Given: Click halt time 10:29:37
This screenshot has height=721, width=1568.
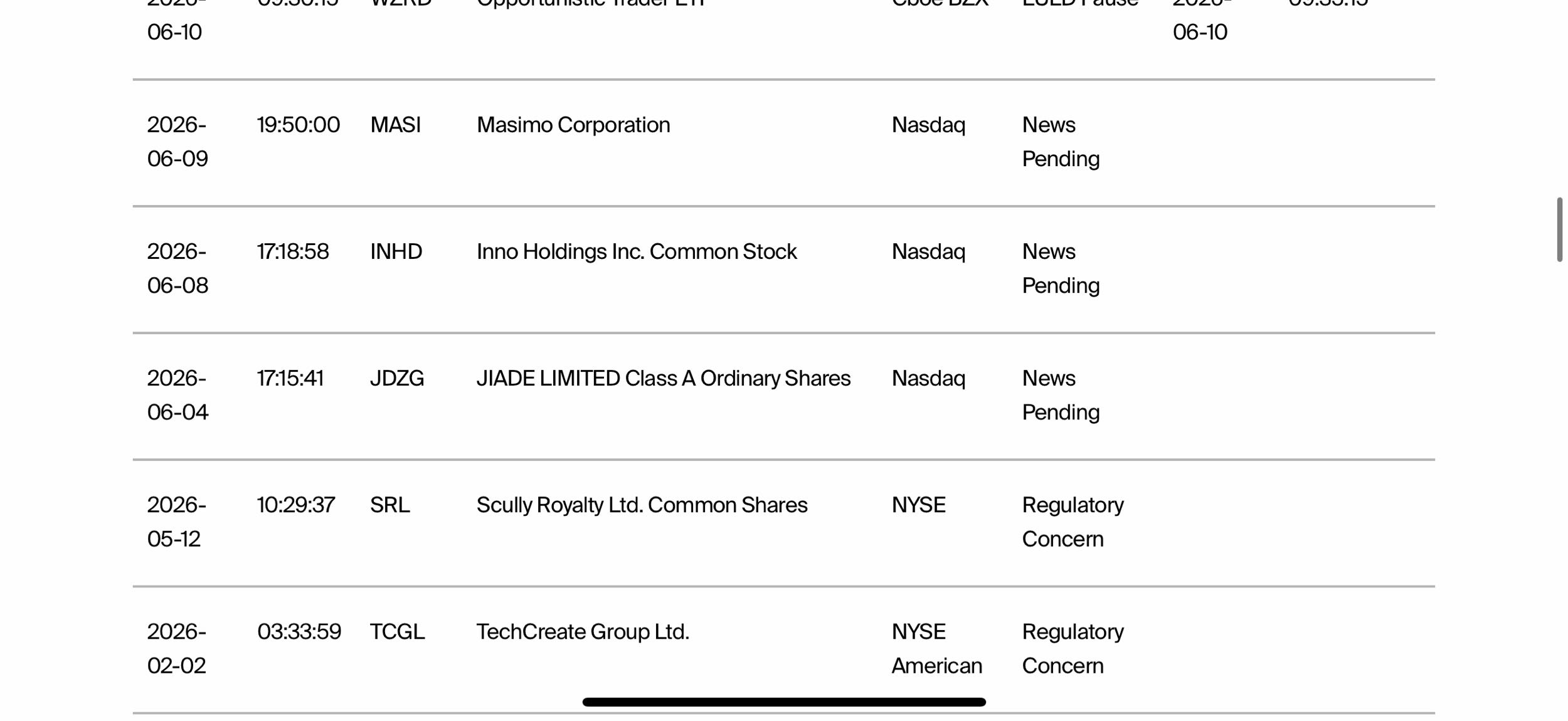Looking at the screenshot, I should 296,505.
